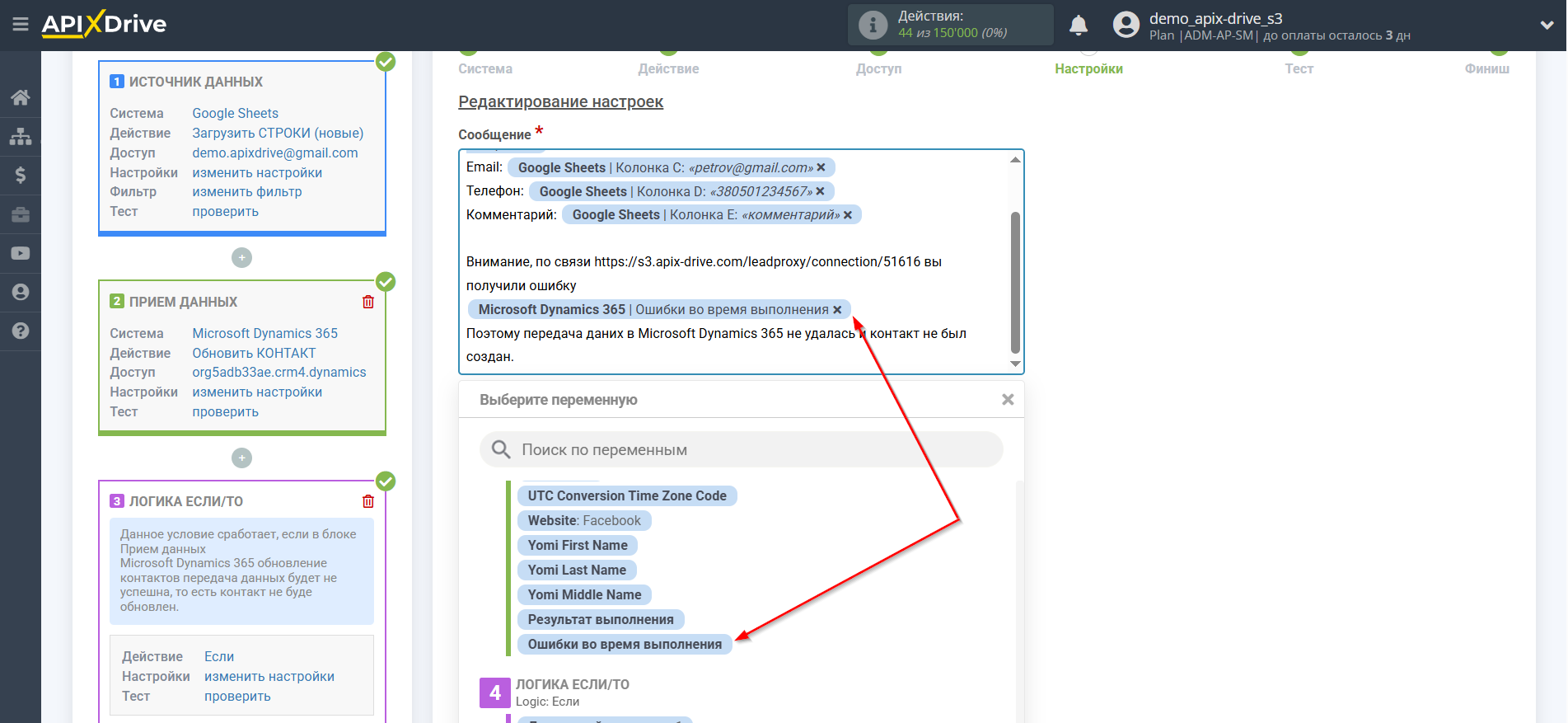Open the YouTube video icon in sidebar

coord(21,253)
